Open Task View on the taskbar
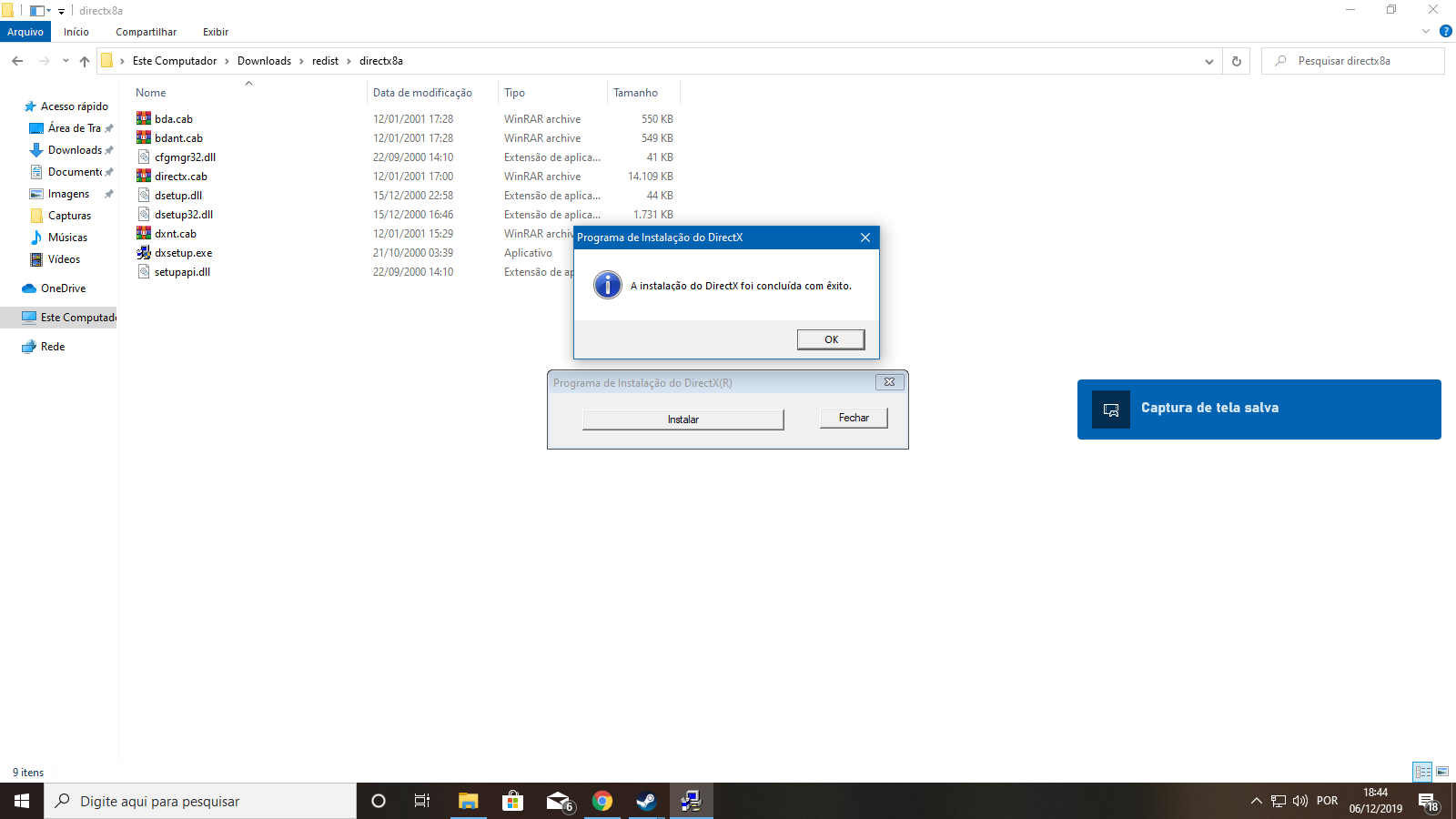 421,801
